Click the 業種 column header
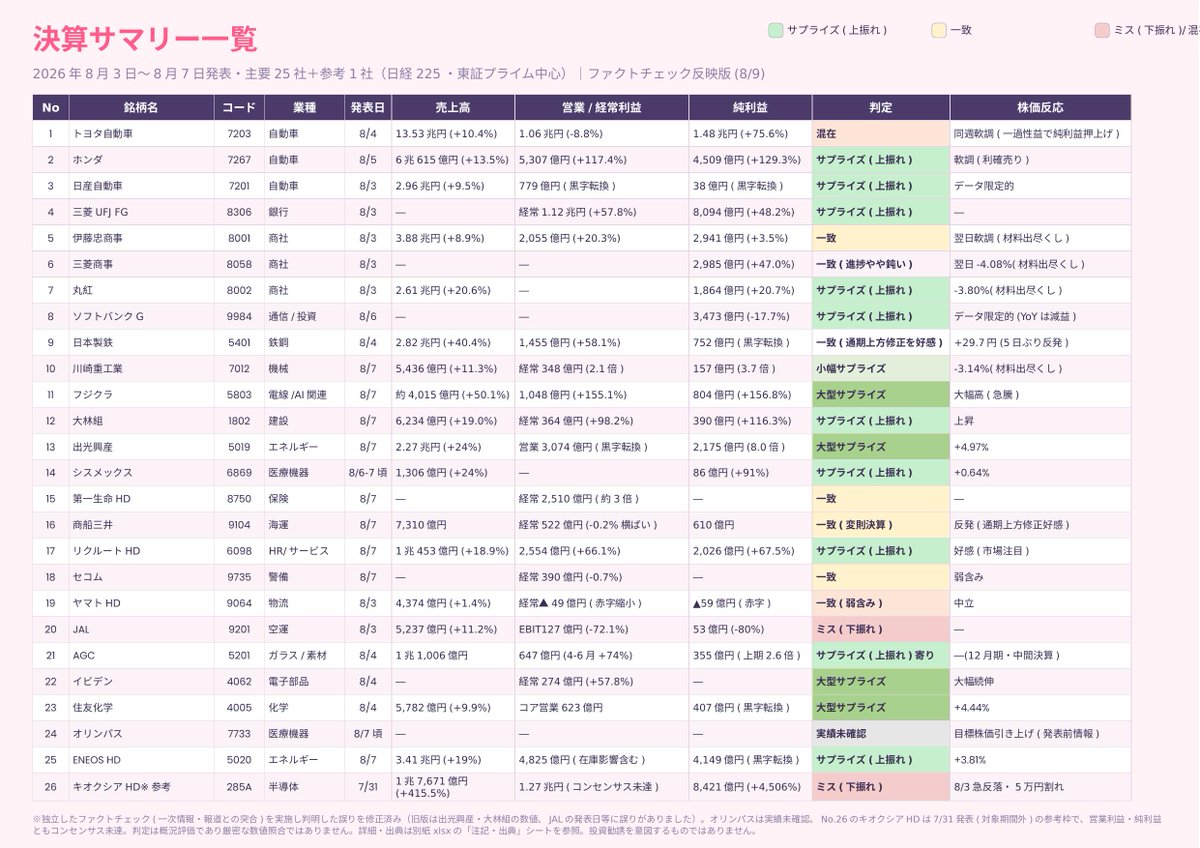This screenshot has height=848, width=1200. point(304,107)
